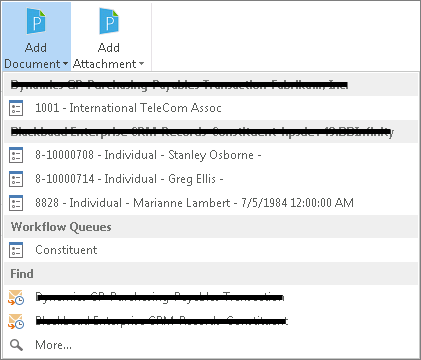The image size is (421, 360).
Task: Expand the Add Document dropdown arrow
Action: (x=65, y=64)
